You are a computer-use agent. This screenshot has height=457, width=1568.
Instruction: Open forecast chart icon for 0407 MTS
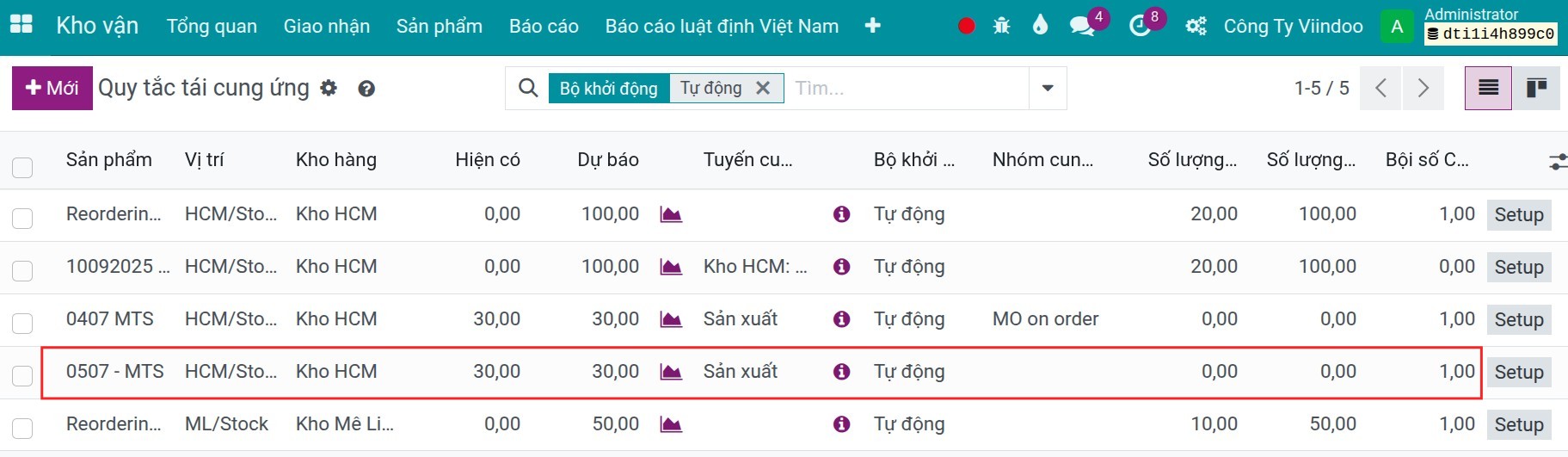[x=671, y=319]
